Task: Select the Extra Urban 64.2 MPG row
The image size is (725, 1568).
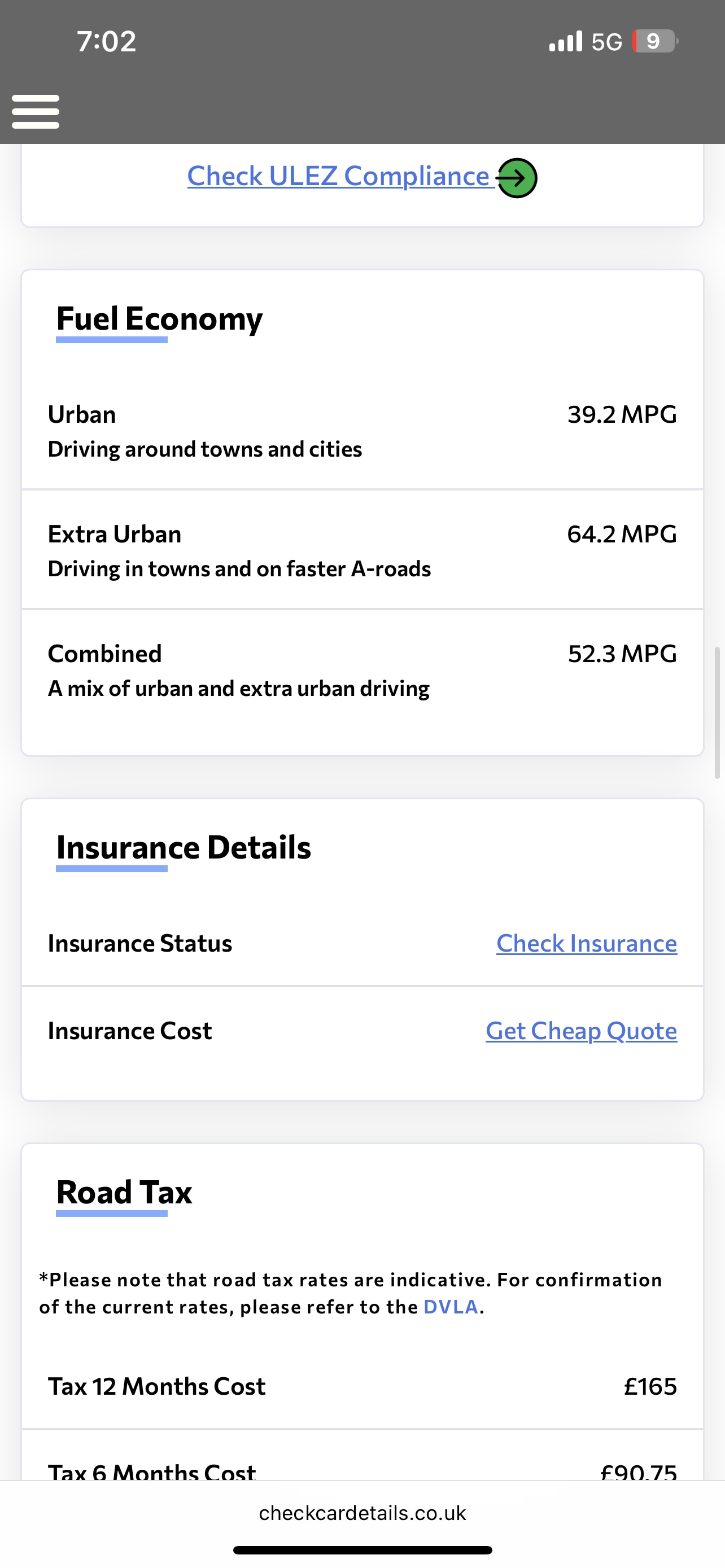Action: click(x=362, y=550)
